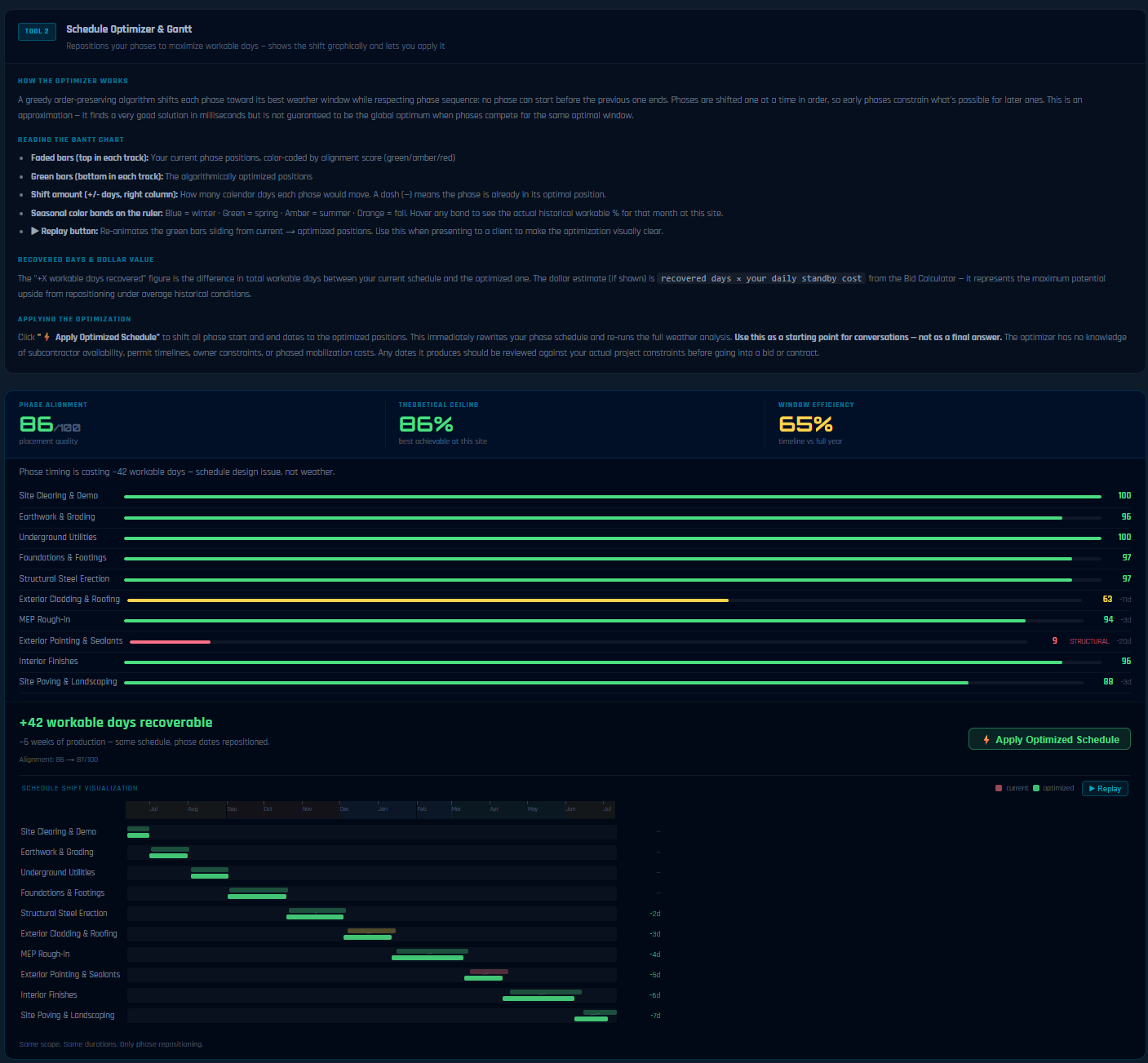Click the Exterior Cladding & Roofing amber alignment bar
Image resolution: width=1148 pixels, height=1063 pixels.
tap(428, 600)
